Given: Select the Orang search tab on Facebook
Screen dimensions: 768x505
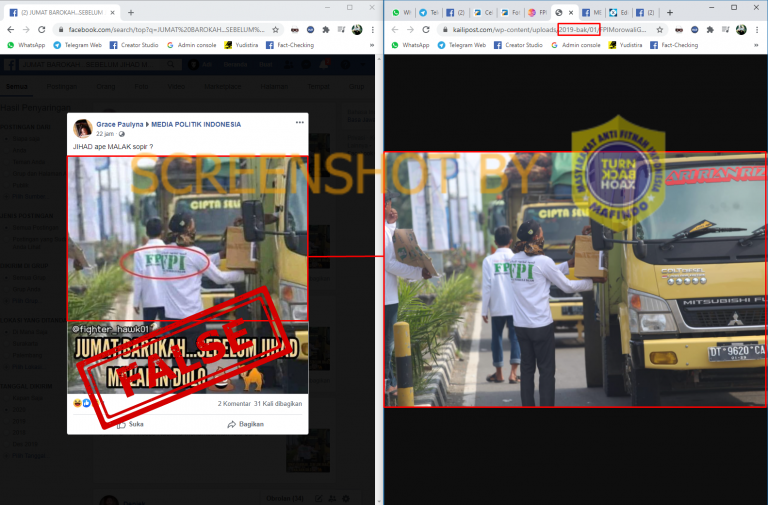Looking at the screenshot, I should [x=106, y=87].
